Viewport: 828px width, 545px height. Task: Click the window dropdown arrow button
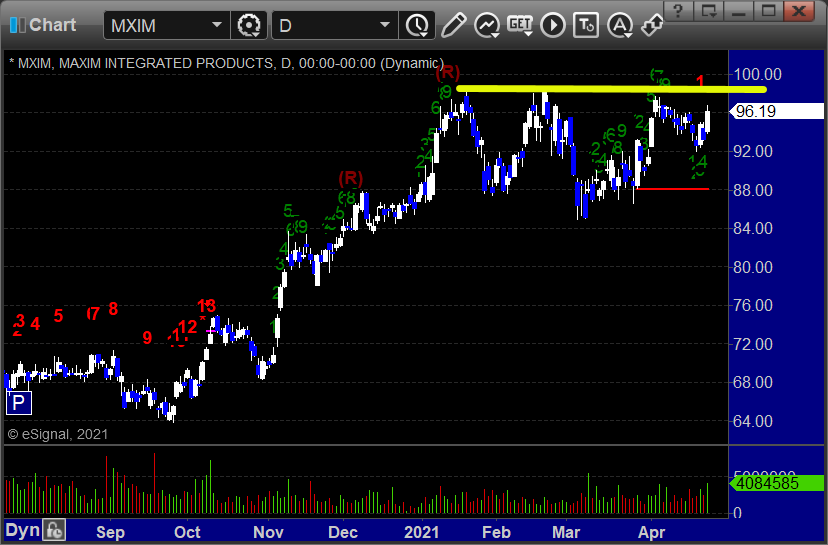point(709,10)
